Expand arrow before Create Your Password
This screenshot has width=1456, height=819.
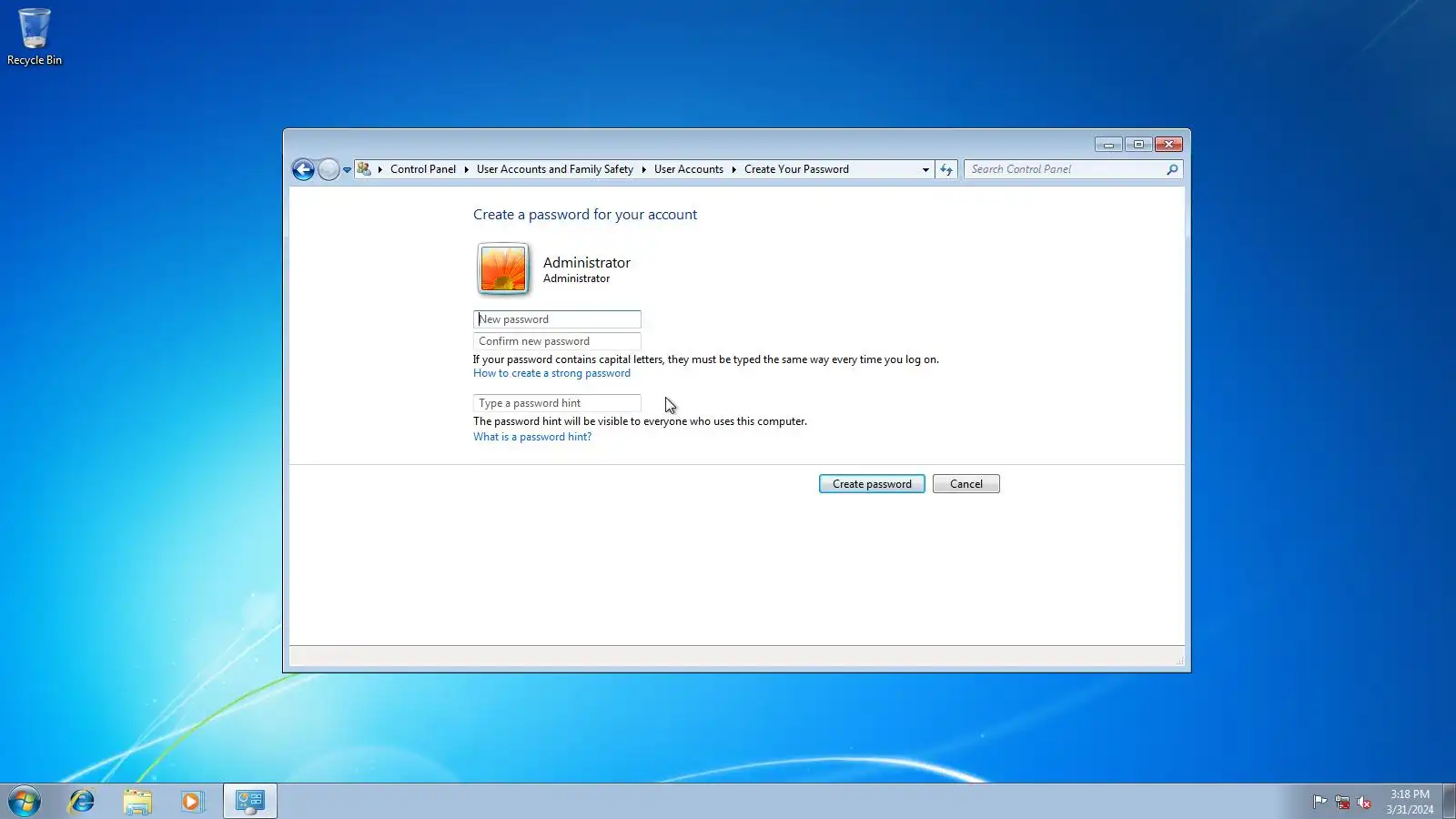click(x=733, y=169)
